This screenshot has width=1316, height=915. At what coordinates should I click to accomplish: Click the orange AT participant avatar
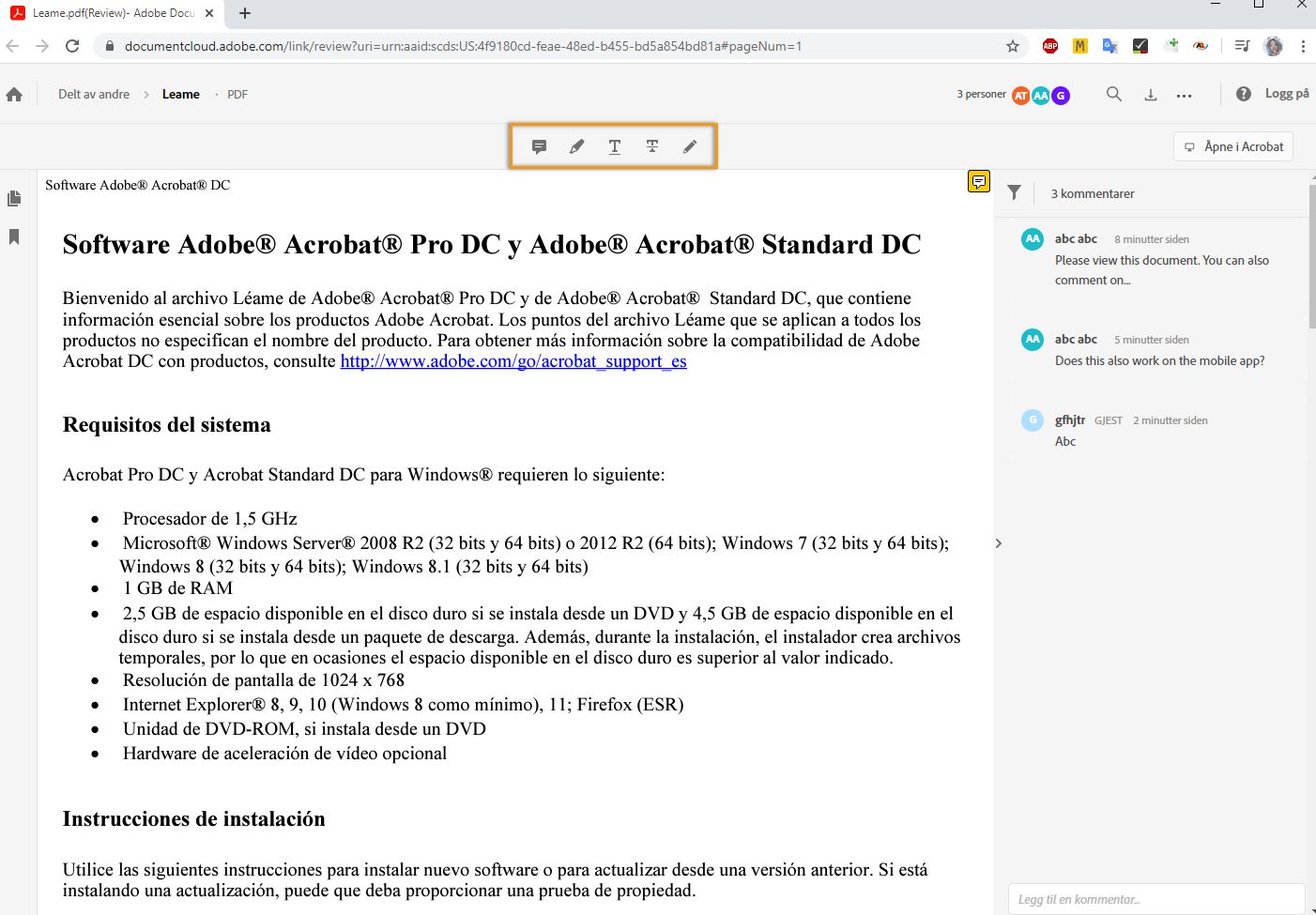[x=1021, y=95]
